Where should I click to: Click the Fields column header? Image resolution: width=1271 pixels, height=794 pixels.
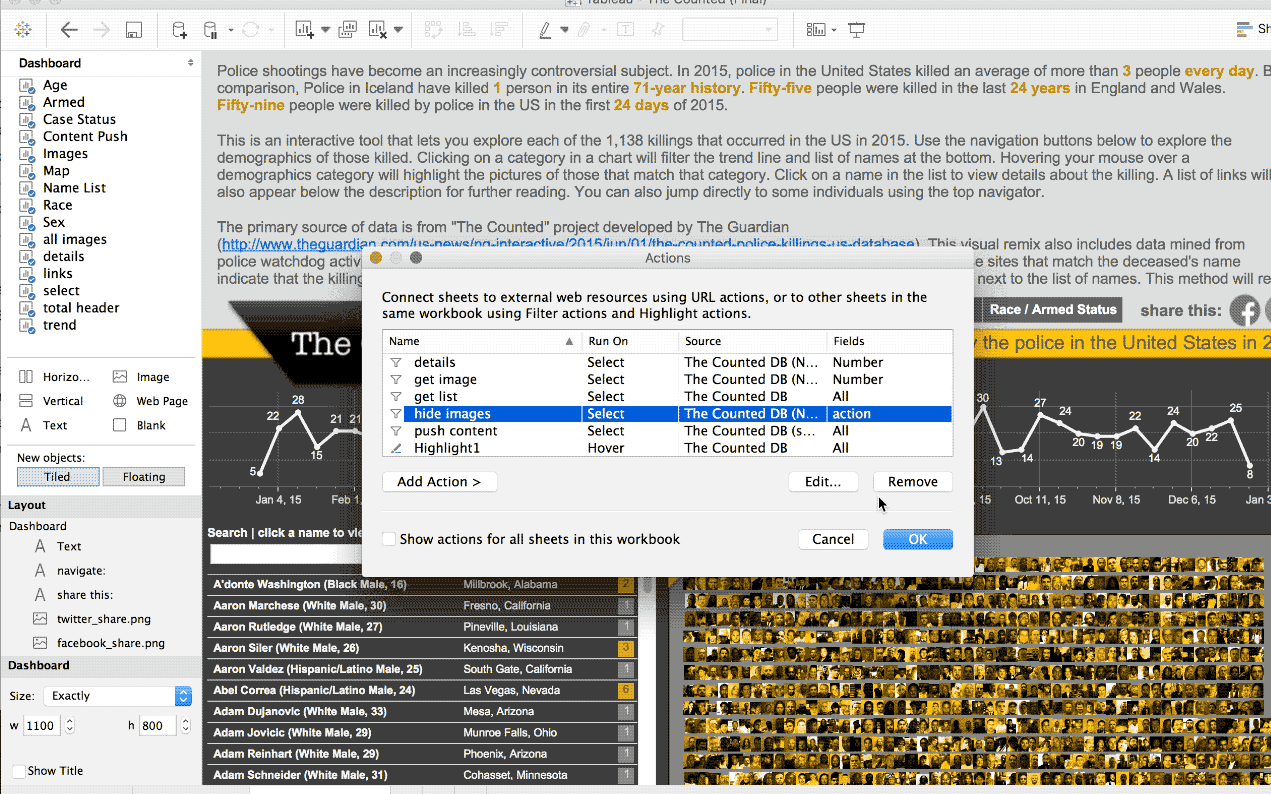[x=889, y=341]
